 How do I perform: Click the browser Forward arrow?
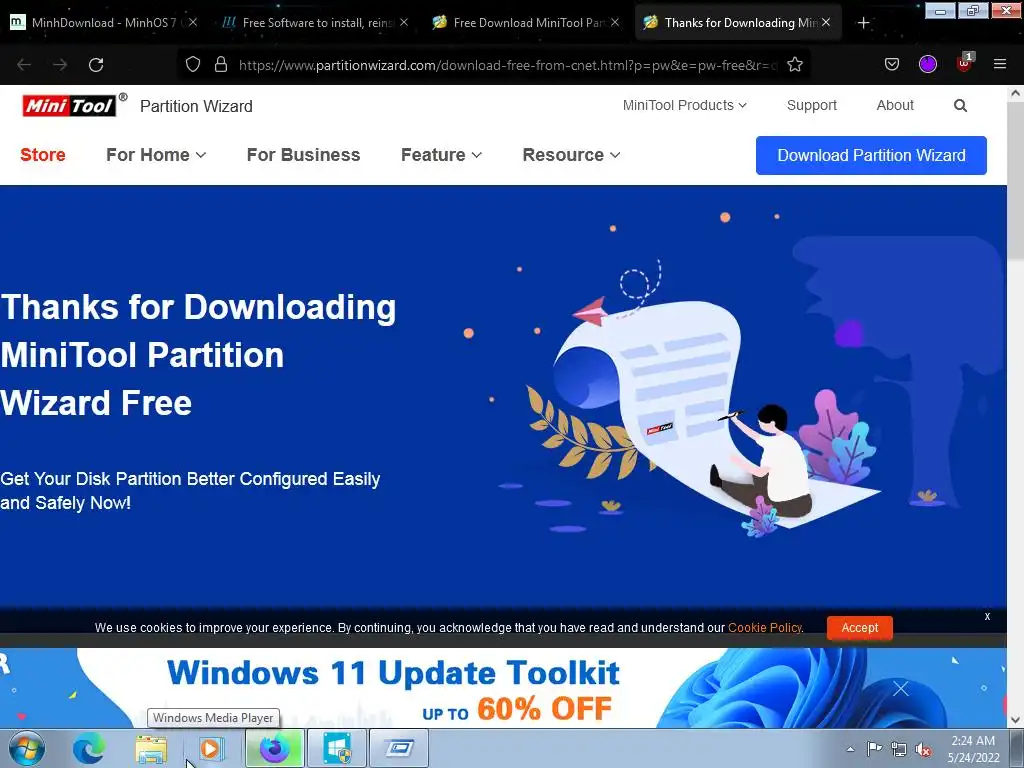click(x=60, y=65)
